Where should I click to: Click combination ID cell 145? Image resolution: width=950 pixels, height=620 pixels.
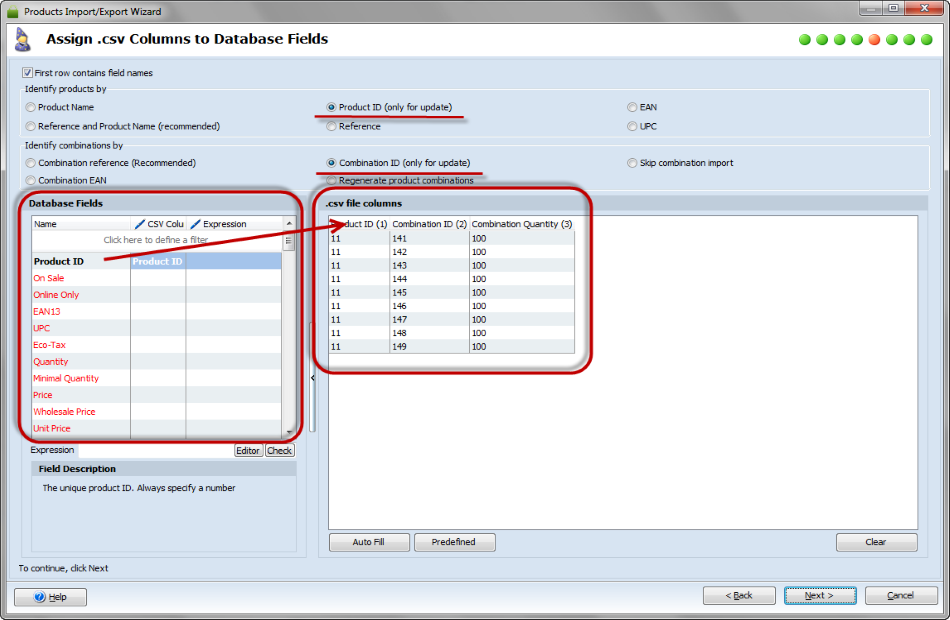click(429, 293)
